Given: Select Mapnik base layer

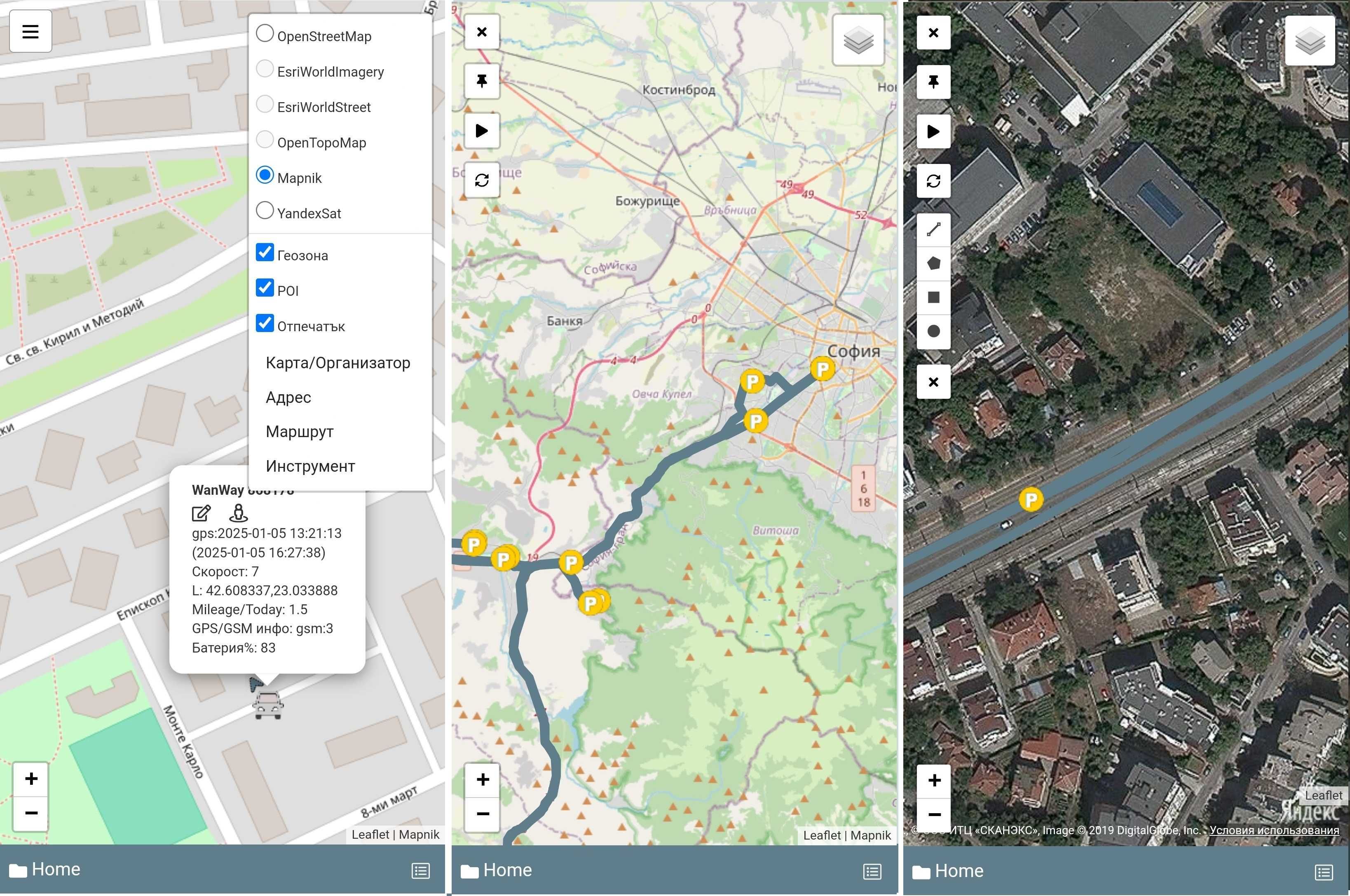Looking at the screenshot, I should [265, 175].
